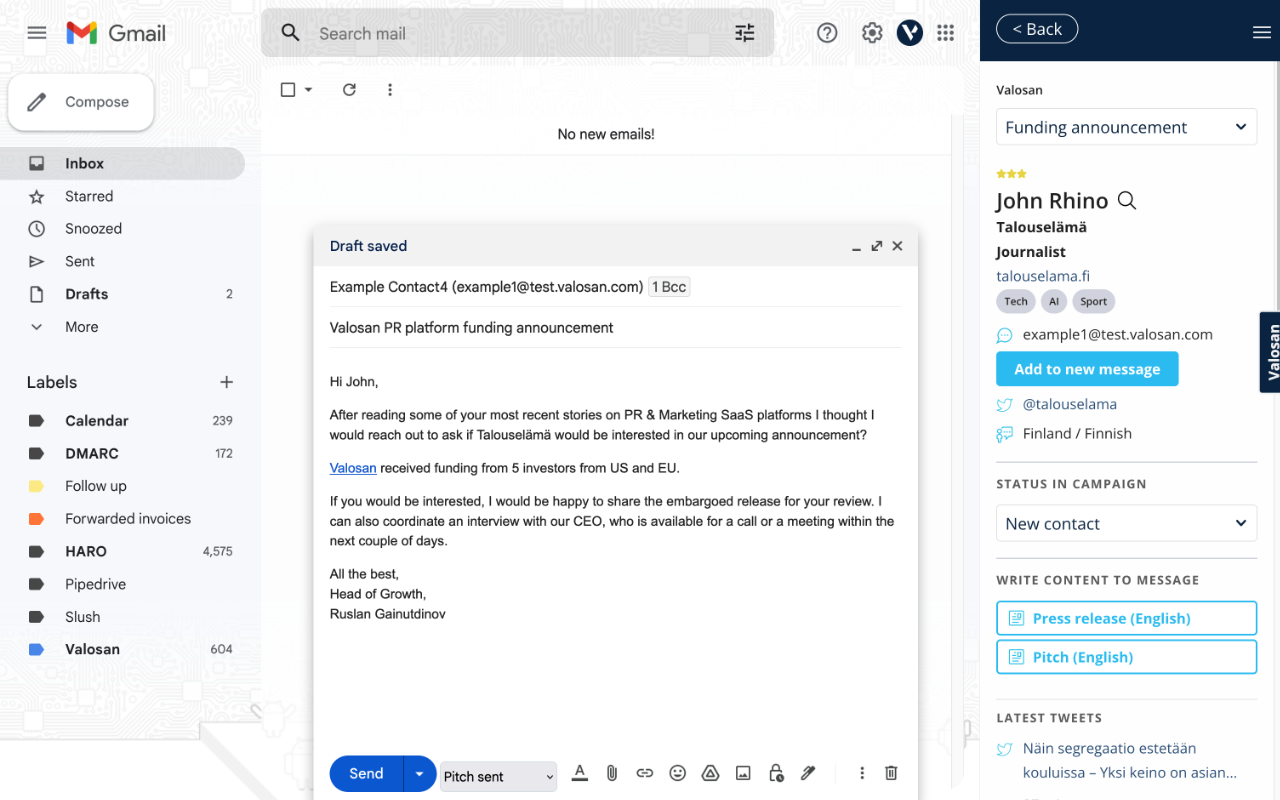Click the Sport tag chip
Image resolution: width=1280 pixels, height=800 pixels.
coord(1093,301)
